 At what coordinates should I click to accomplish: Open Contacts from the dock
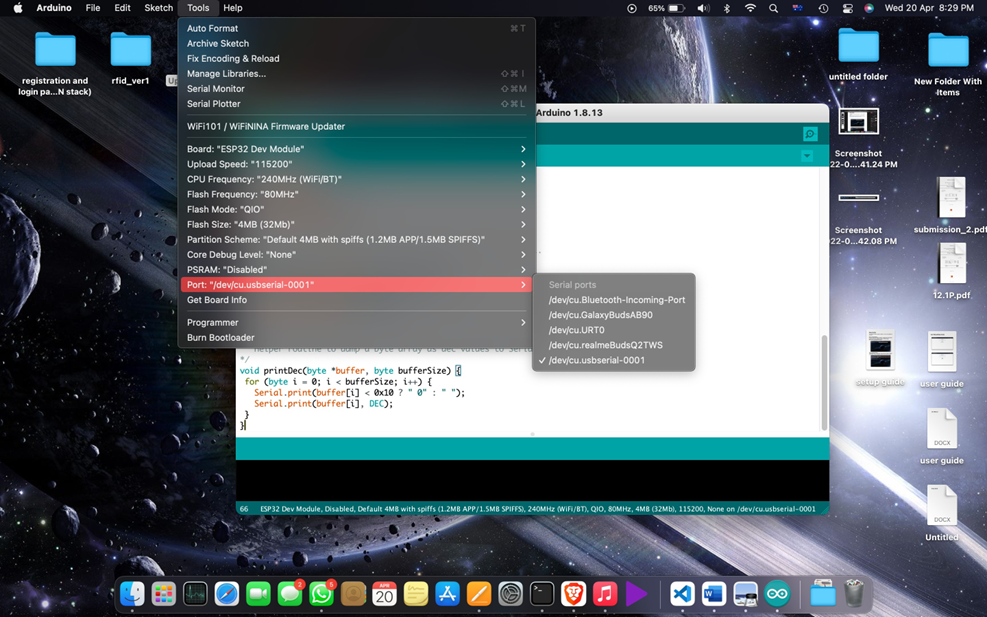coord(353,594)
